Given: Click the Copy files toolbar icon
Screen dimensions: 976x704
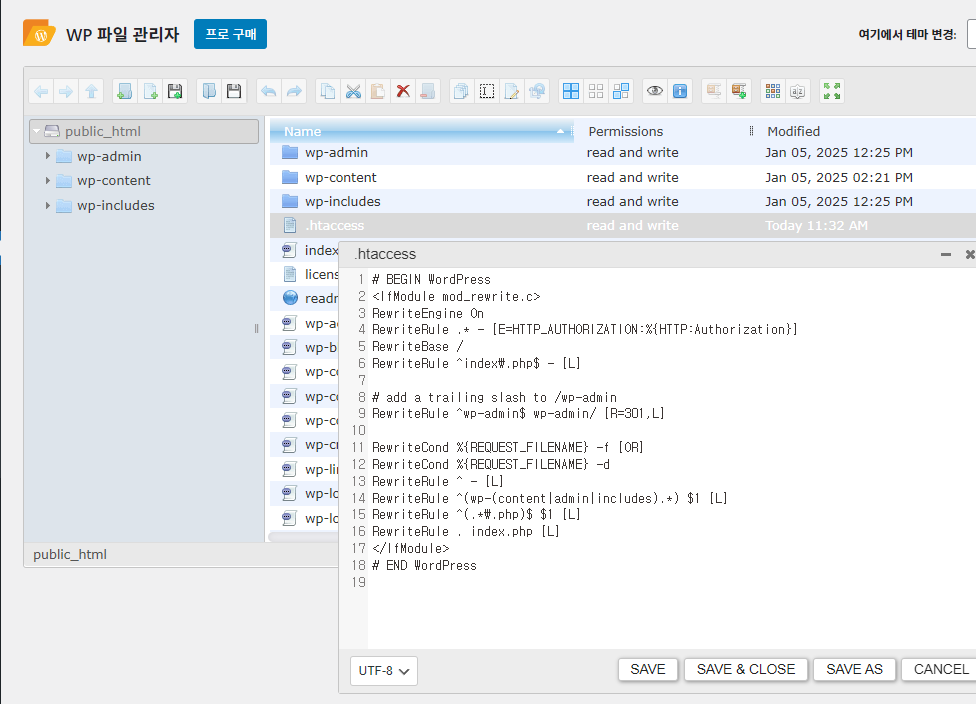Looking at the screenshot, I should [327, 92].
